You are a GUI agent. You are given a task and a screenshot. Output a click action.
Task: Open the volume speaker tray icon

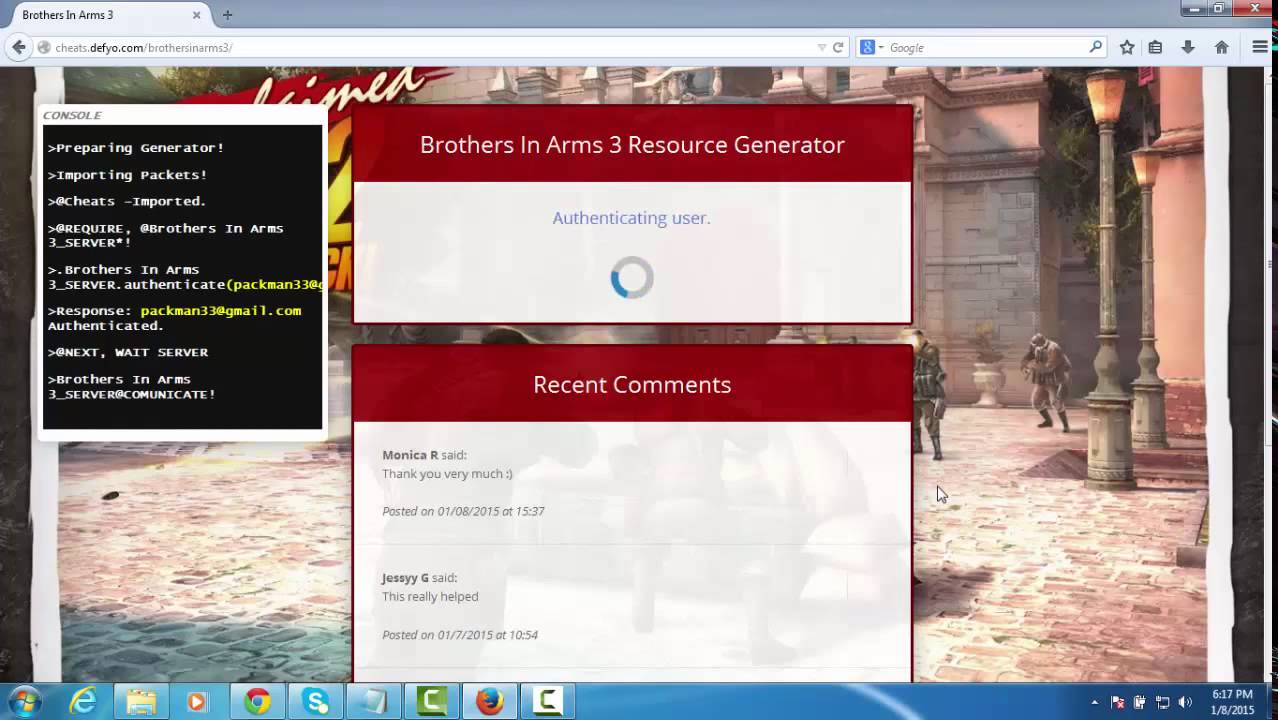coord(1185,702)
